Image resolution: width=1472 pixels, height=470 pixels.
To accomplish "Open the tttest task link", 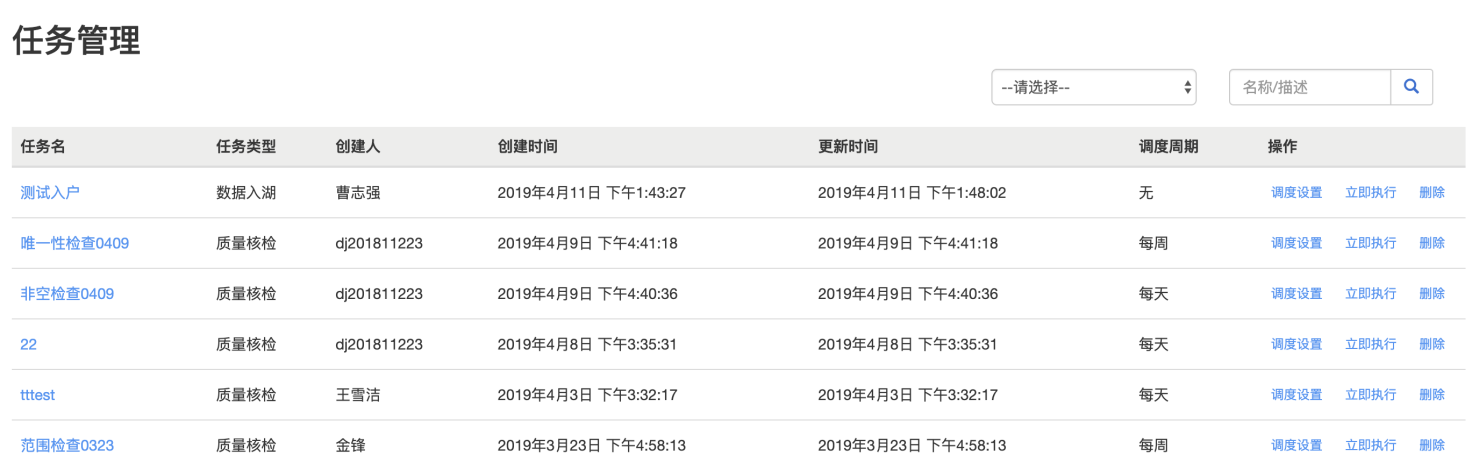I will tap(38, 395).
